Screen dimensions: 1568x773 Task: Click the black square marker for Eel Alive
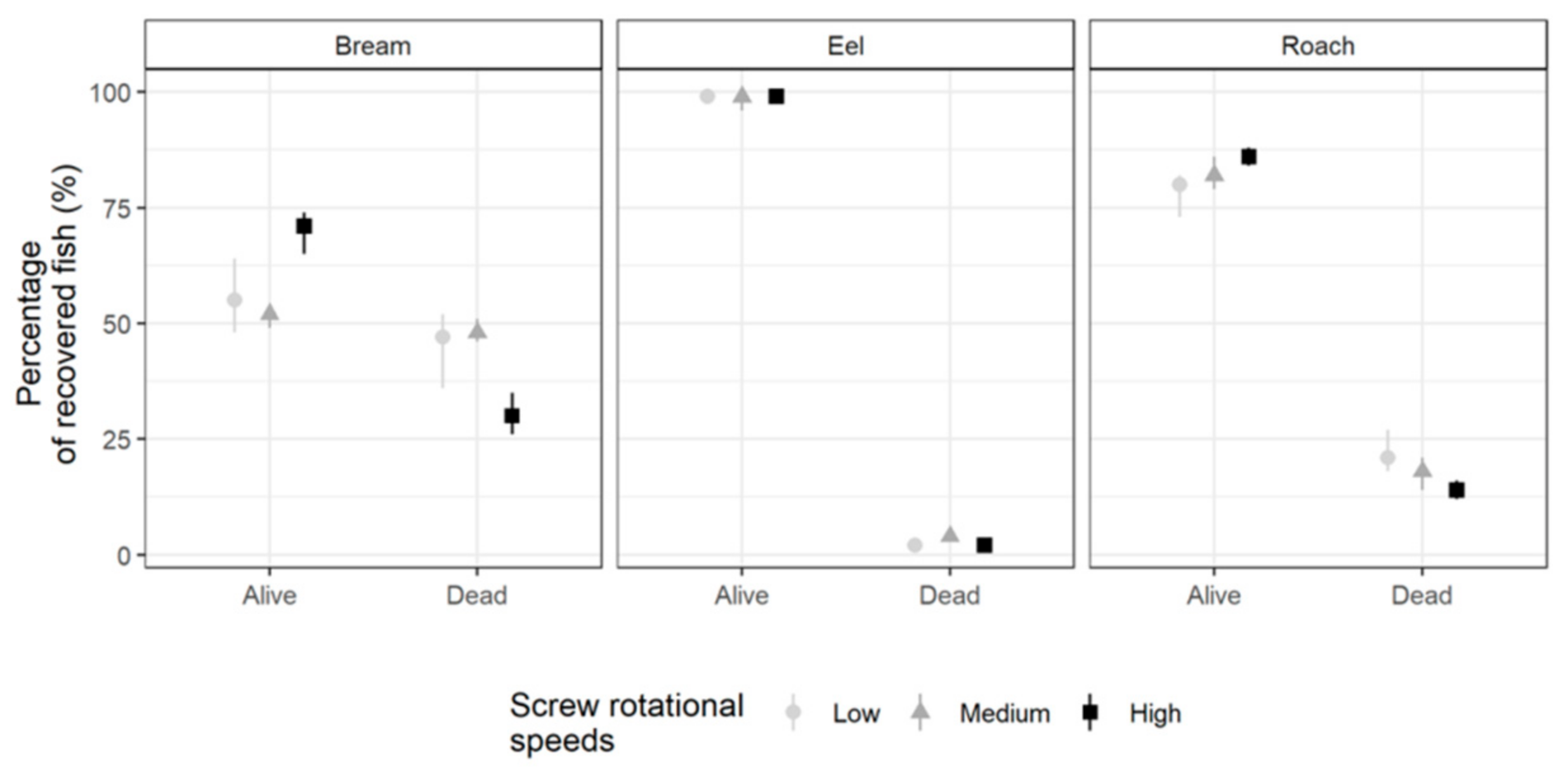[776, 96]
